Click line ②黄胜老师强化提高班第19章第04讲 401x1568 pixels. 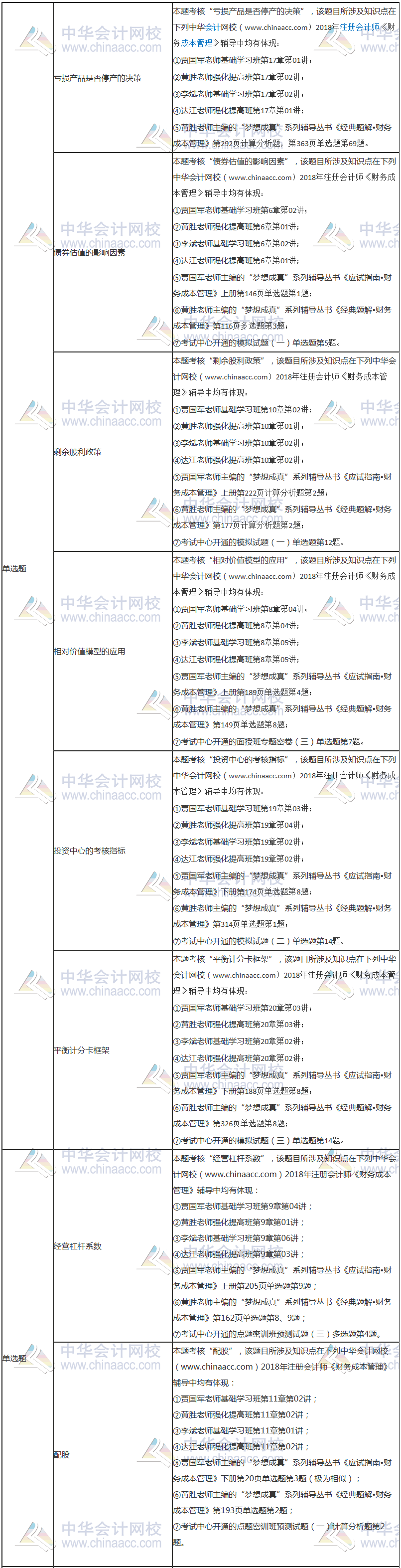(239, 825)
